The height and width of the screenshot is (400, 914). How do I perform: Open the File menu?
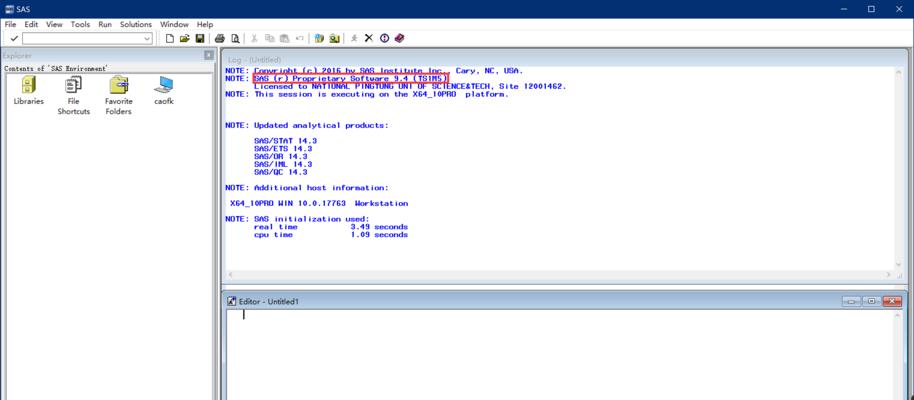[10, 24]
